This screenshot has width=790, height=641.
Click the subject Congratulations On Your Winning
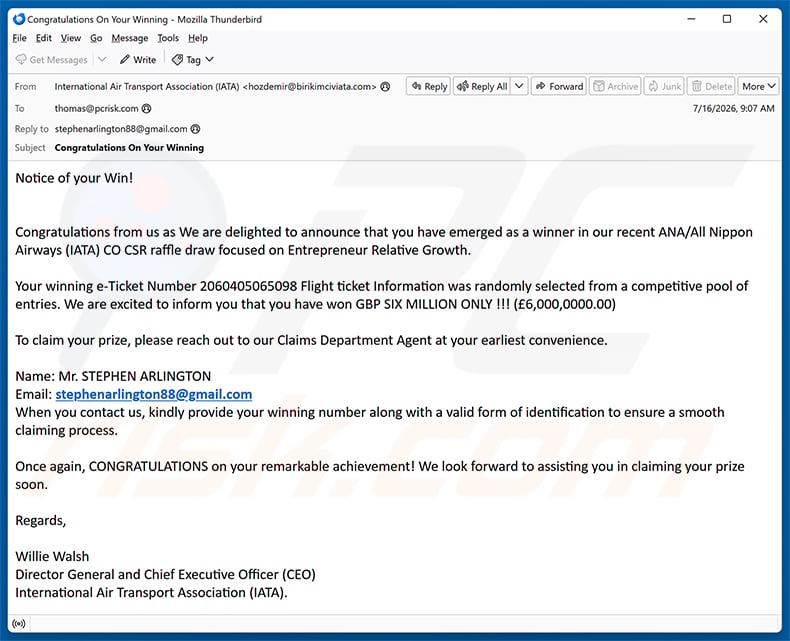click(x=129, y=148)
